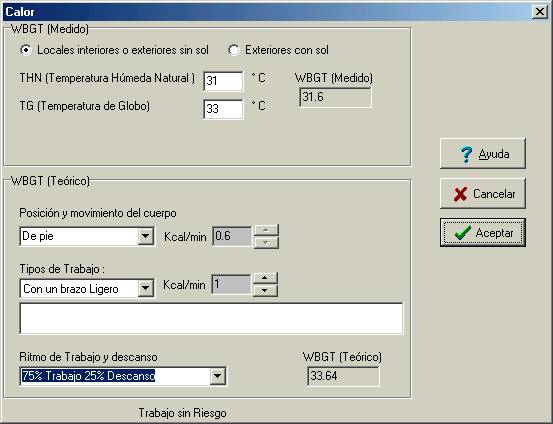
Task: Select Locales interiores o exteriores sin sol
Action: (x=26, y=50)
